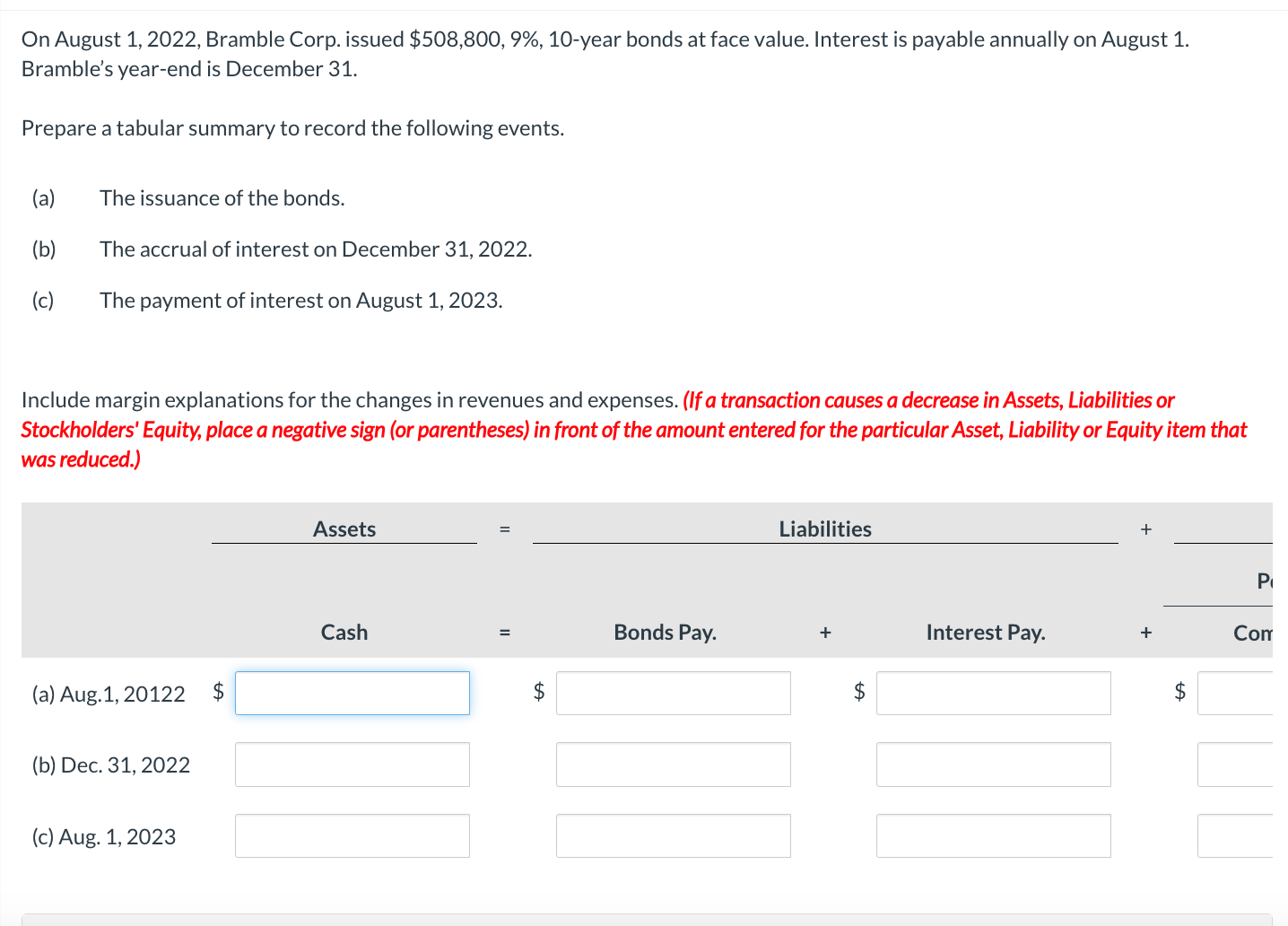Image resolution: width=1288 pixels, height=926 pixels.
Task: Click the Cash field for Aug. 1, 2023
Action: (x=352, y=835)
